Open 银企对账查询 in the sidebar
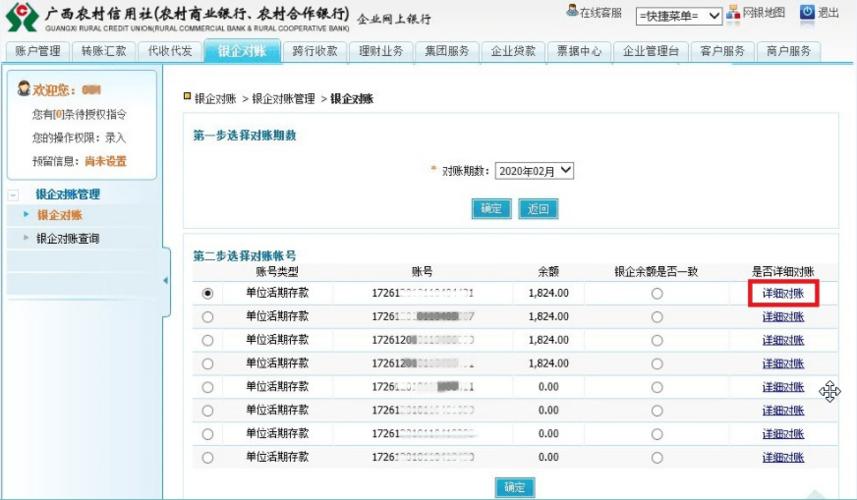 tap(68, 239)
